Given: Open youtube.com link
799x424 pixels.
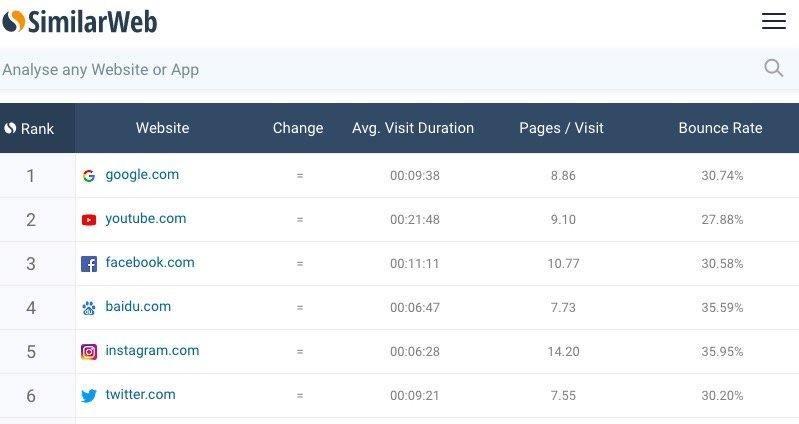Looking at the screenshot, I should click(146, 219).
